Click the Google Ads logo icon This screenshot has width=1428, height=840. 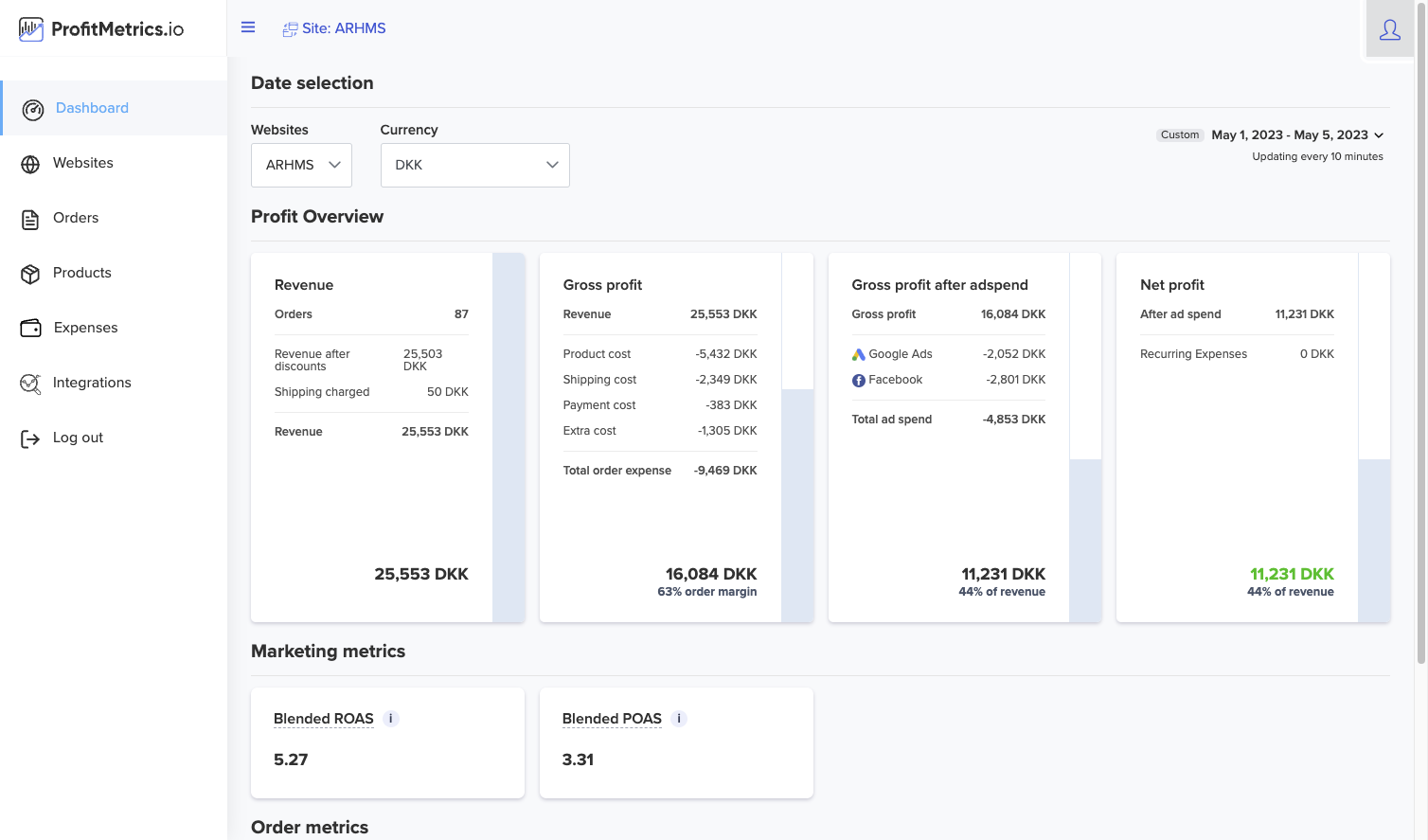tap(859, 354)
